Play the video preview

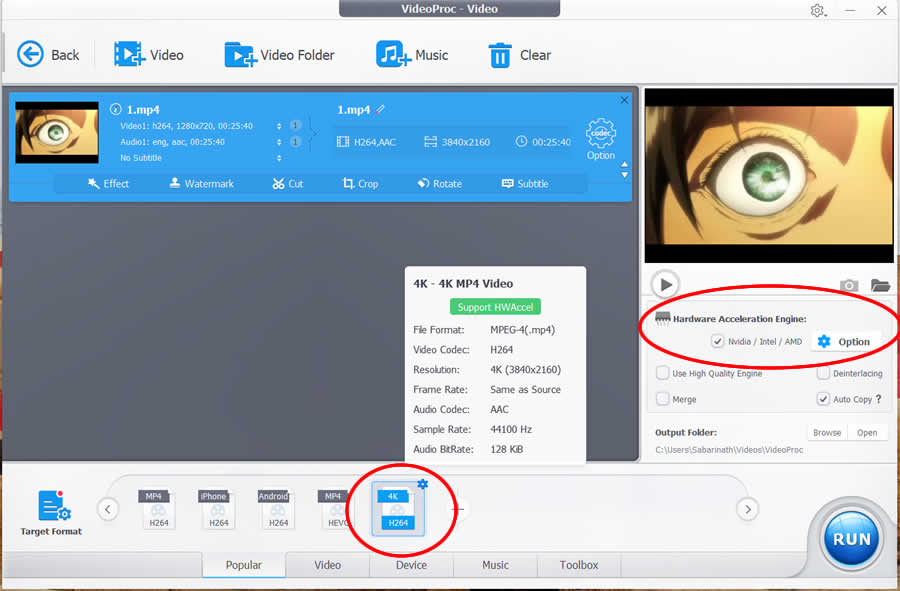click(665, 284)
